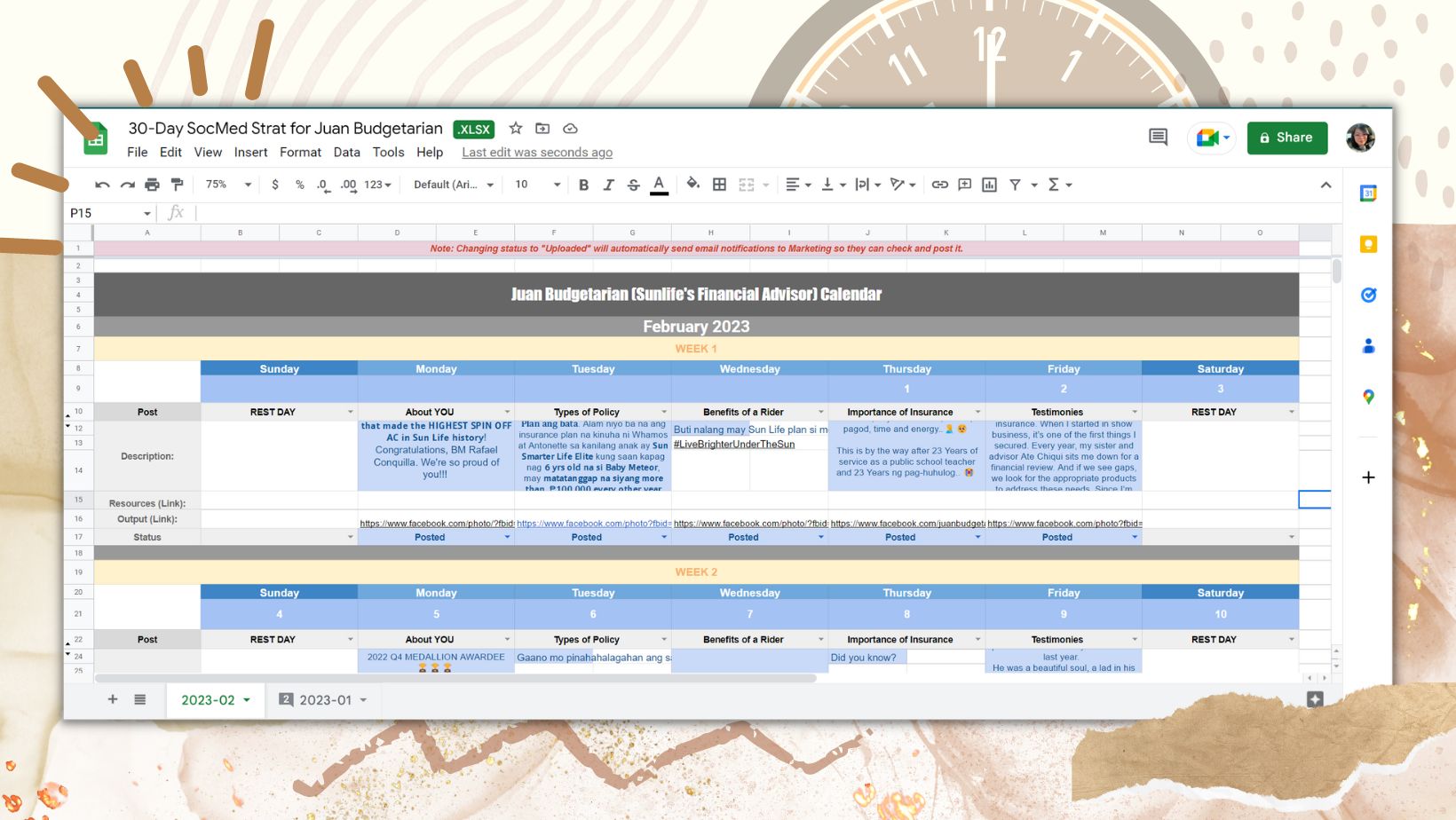Open text rotation options
Screen dimensions: 1456x820
[x=903, y=185]
